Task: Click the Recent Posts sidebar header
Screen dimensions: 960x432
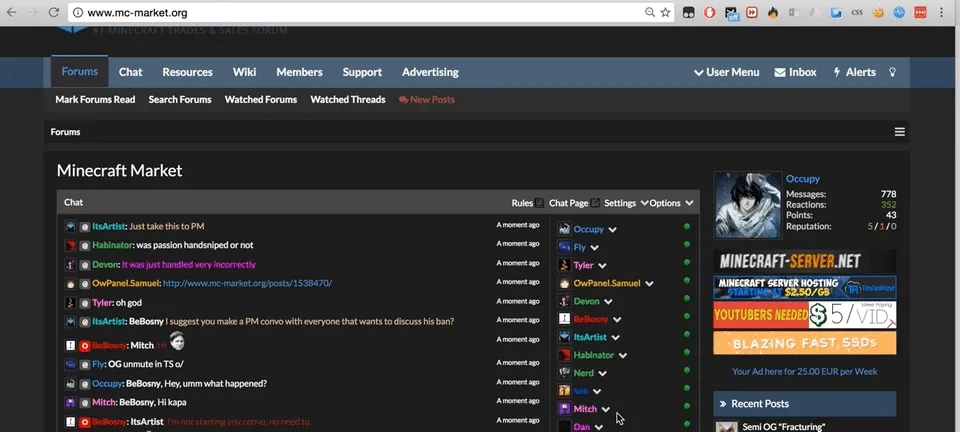Action: point(804,404)
